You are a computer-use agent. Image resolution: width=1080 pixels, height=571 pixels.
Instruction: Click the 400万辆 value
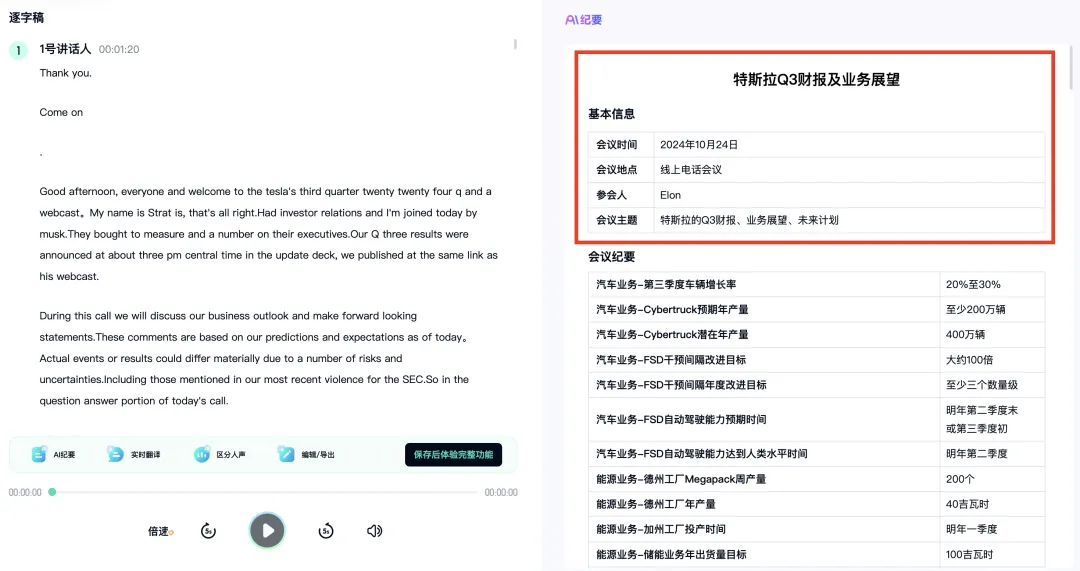[965, 335]
